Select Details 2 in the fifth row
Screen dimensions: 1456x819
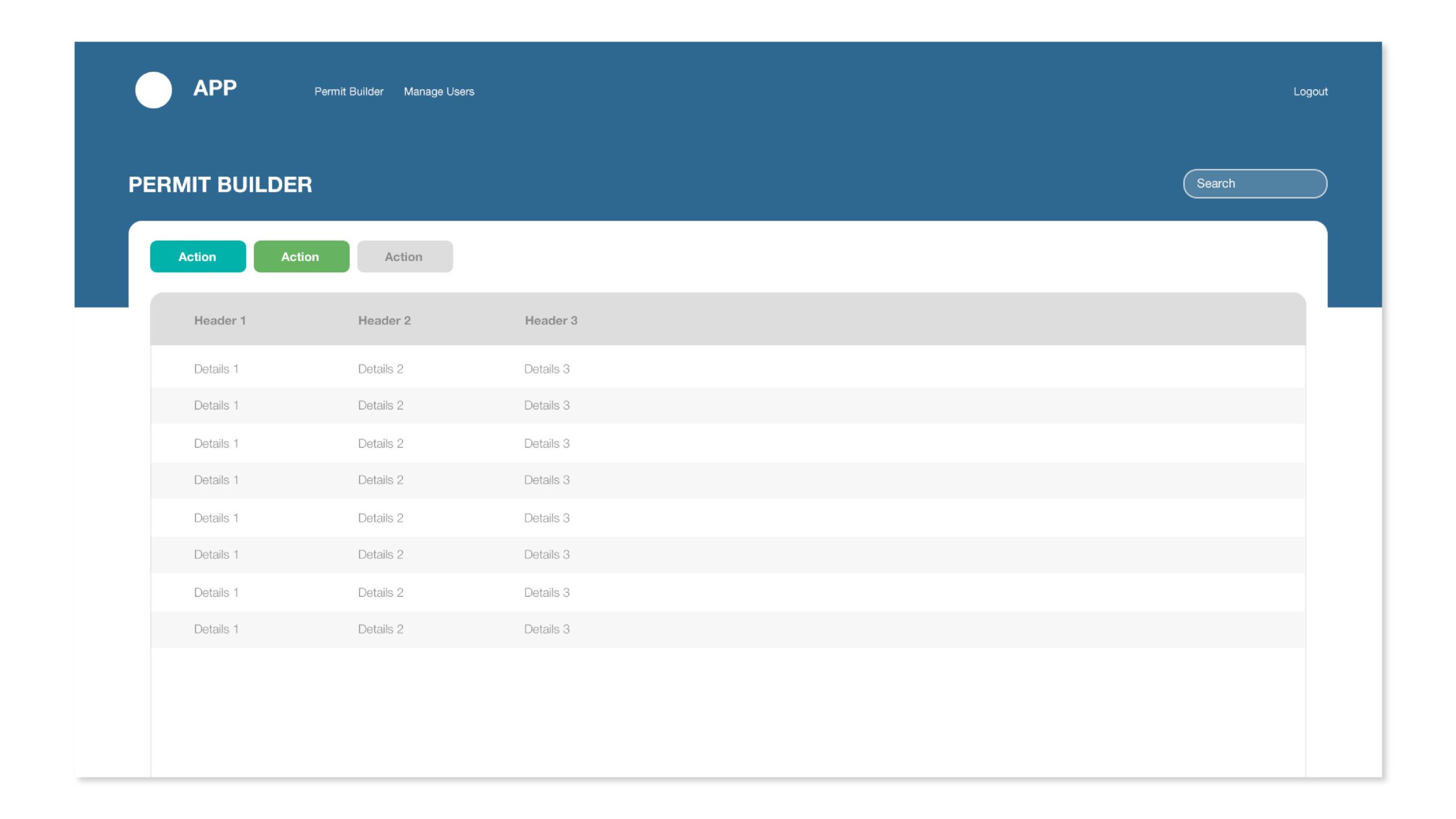click(380, 518)
